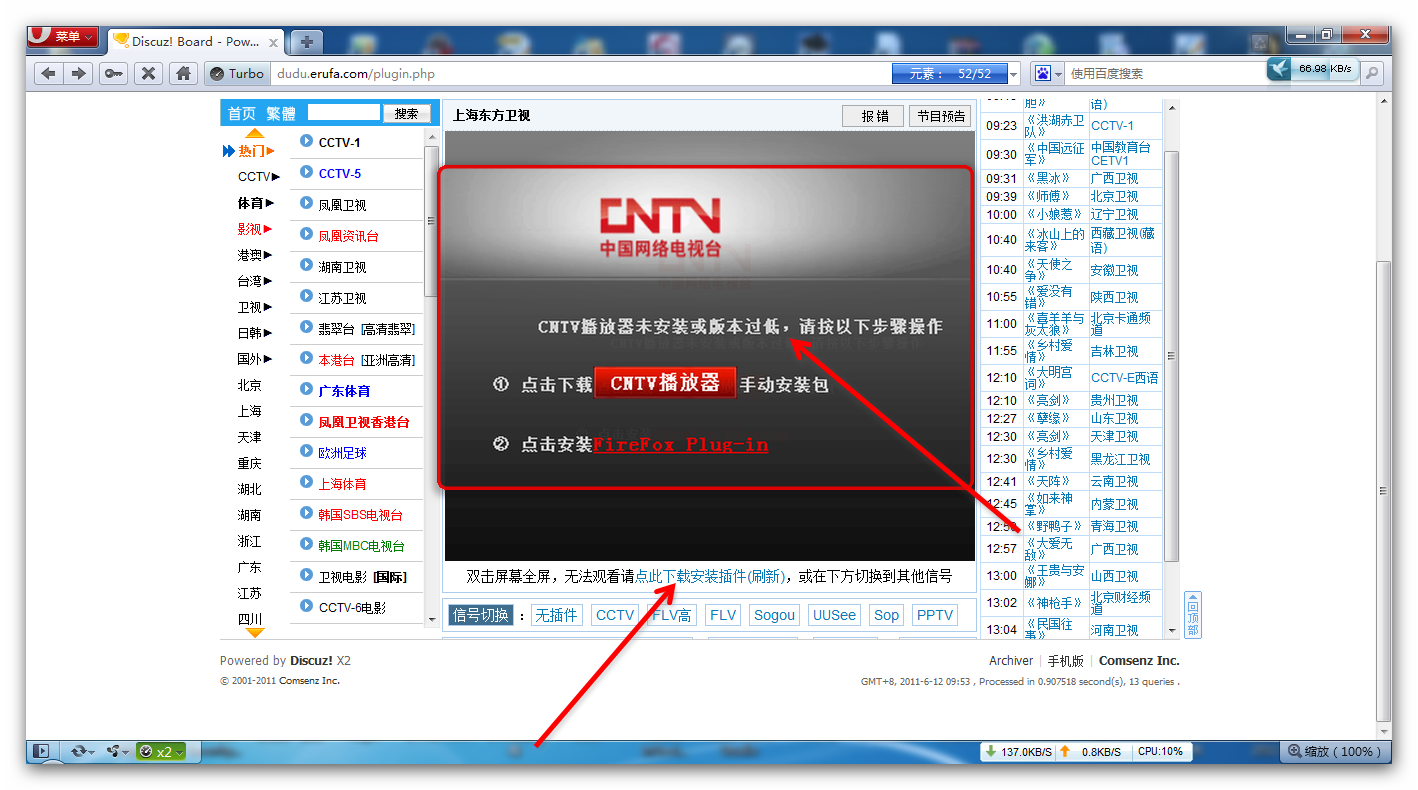Play the 上海体育 channel
Screen dimensions: 1418x790
click(x=342, y=484)
